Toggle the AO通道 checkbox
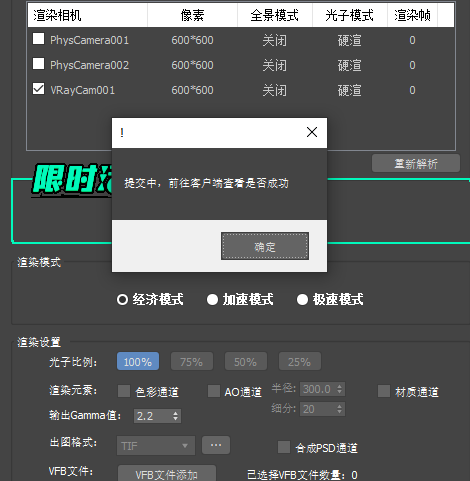This screenshot has height=481, width=470. click(x=214, y=391)
